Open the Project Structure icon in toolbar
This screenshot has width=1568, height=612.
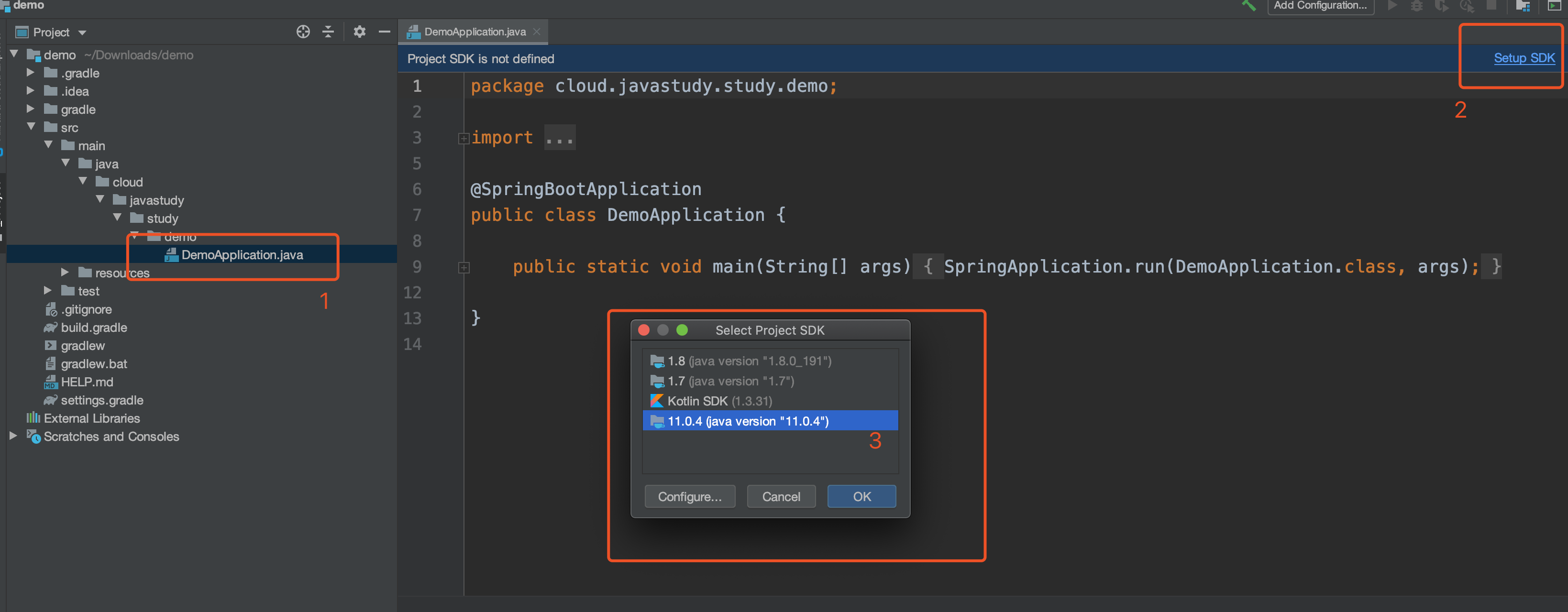1523,5
